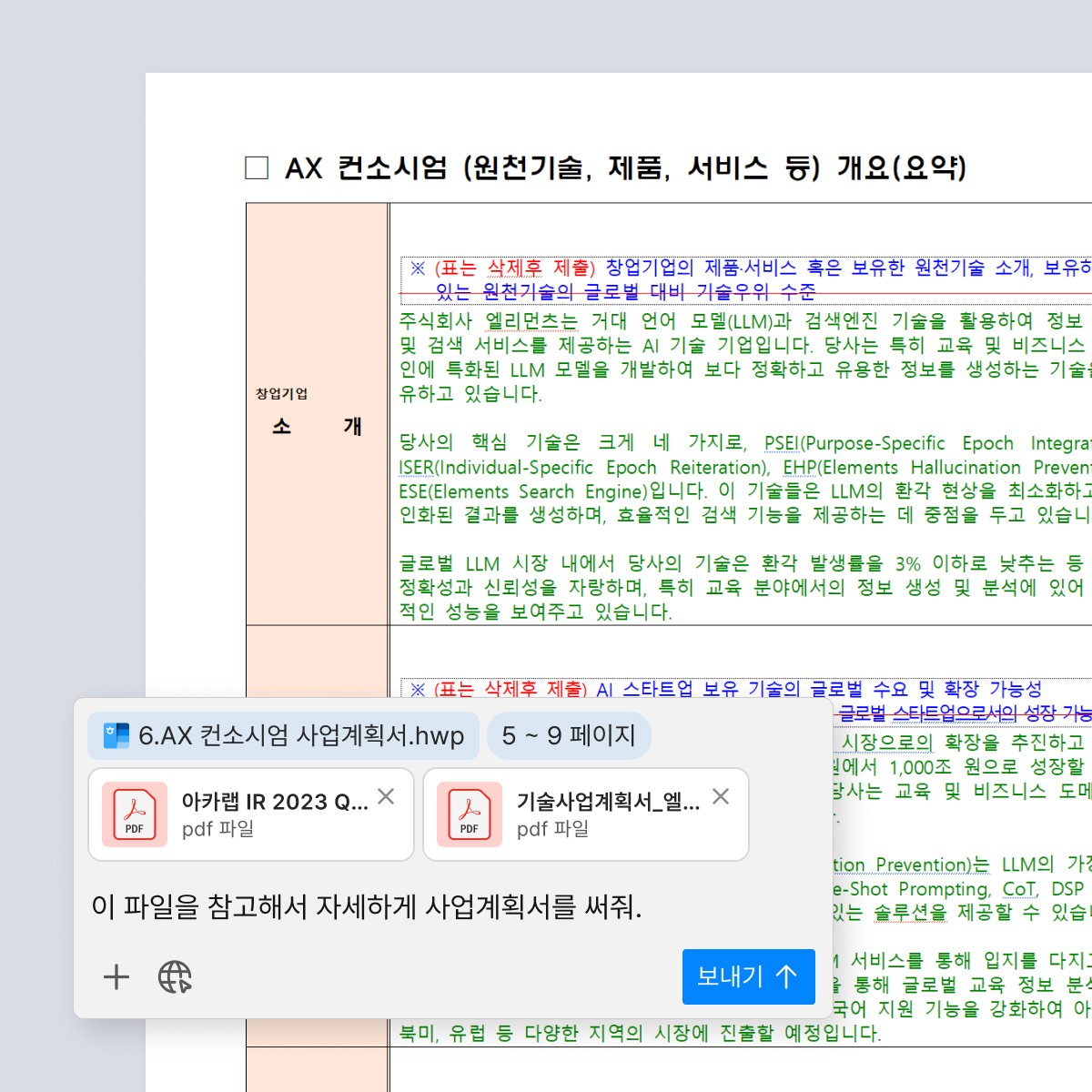Image resolution: width=1092 pixels, height=1092 pixels.
Task: Click the underlined term PSEI
Action: point(781,443)
